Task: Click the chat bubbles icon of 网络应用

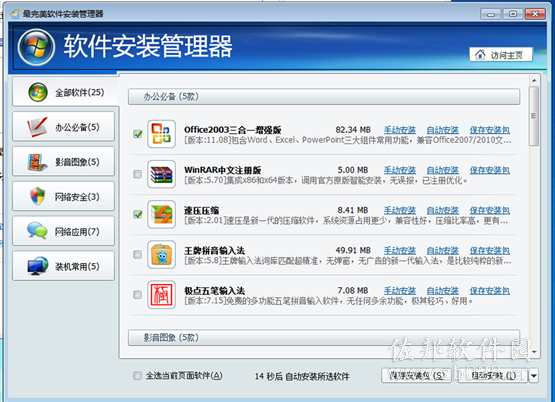Action: [37, 231]
